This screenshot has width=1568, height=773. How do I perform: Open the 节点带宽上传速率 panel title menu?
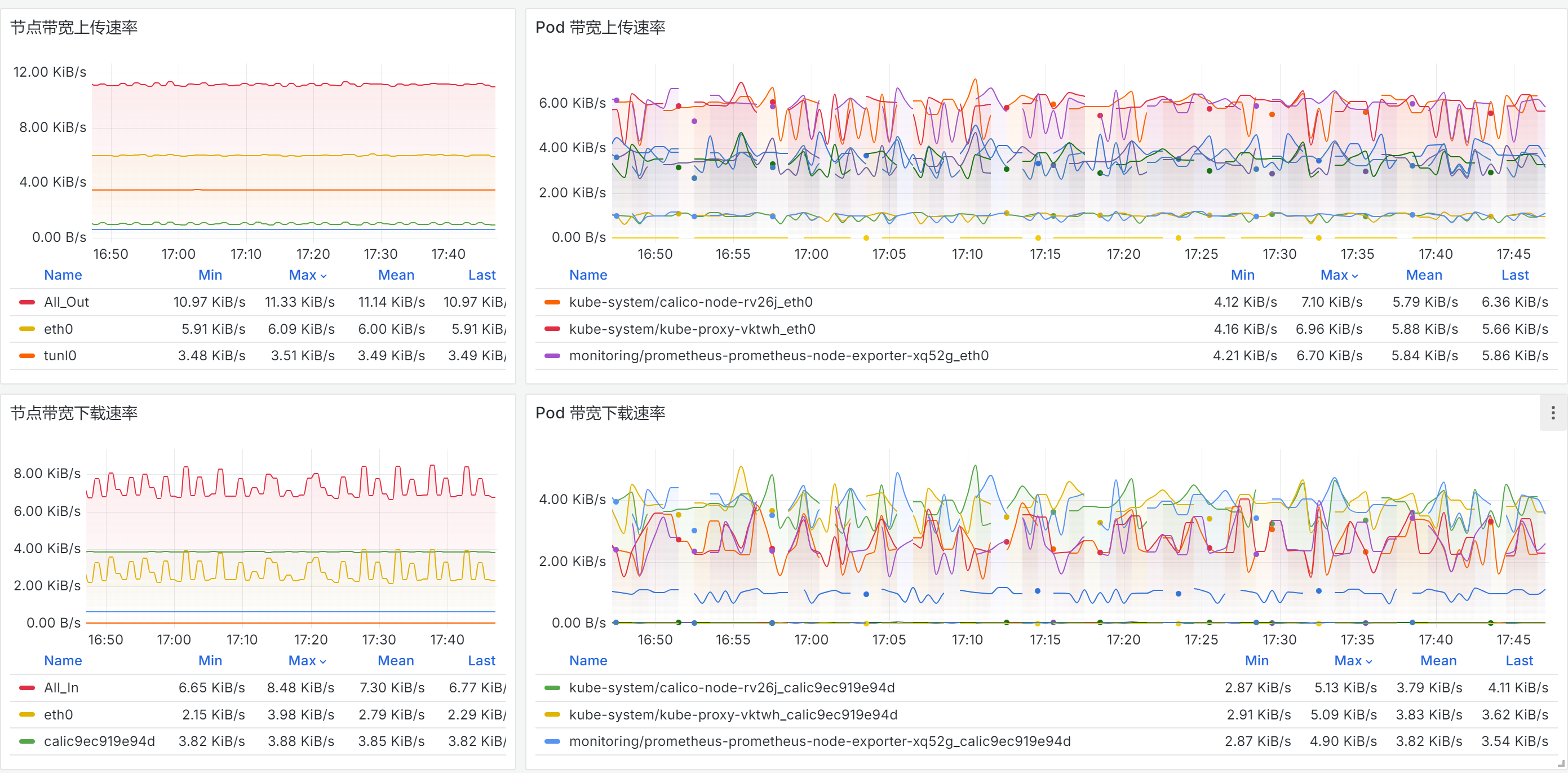pyautogui.click(x=74, y=28)
